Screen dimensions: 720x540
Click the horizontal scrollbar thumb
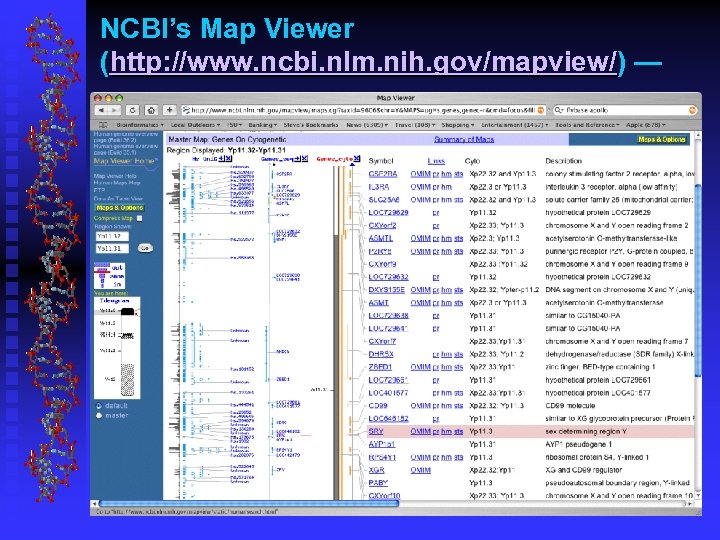click(249, 504)
